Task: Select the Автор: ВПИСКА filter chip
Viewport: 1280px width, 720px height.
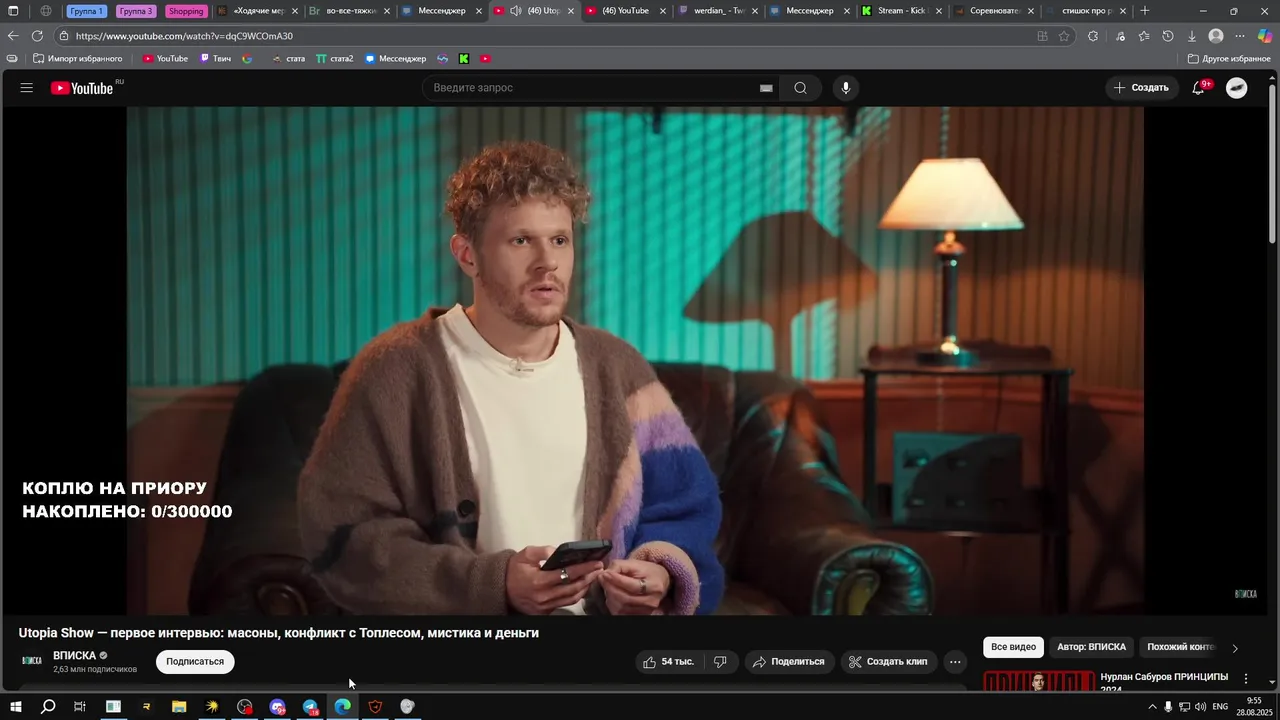Action: pyautogui.click(x=1091, y=647)
